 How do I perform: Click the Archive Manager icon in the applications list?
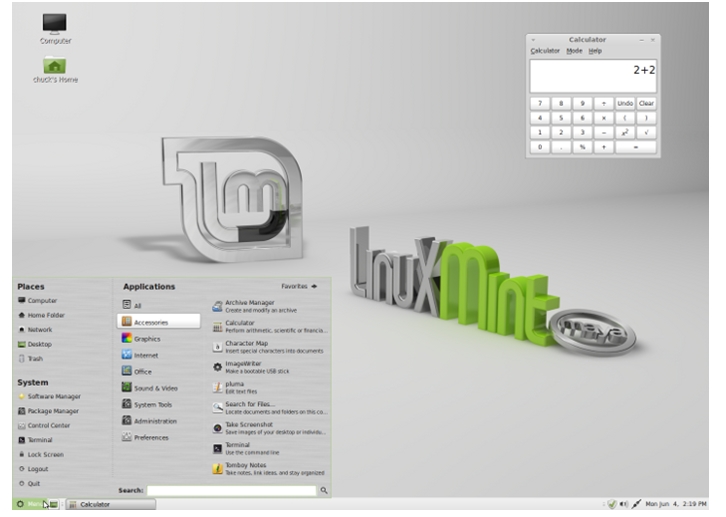point(218,306)
